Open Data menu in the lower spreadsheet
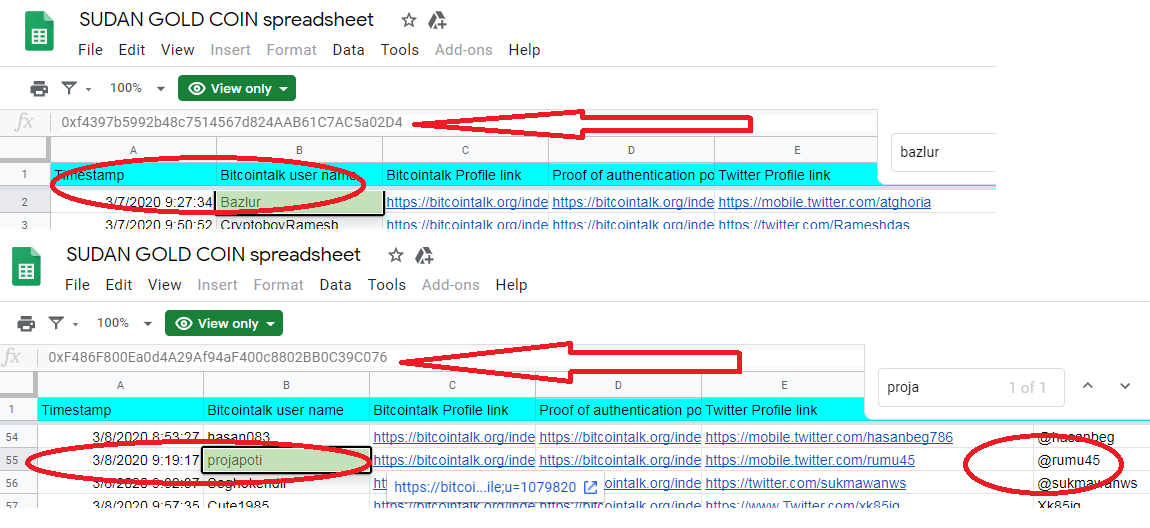This screenshot has height=528, width=1150. pos(335,285)
